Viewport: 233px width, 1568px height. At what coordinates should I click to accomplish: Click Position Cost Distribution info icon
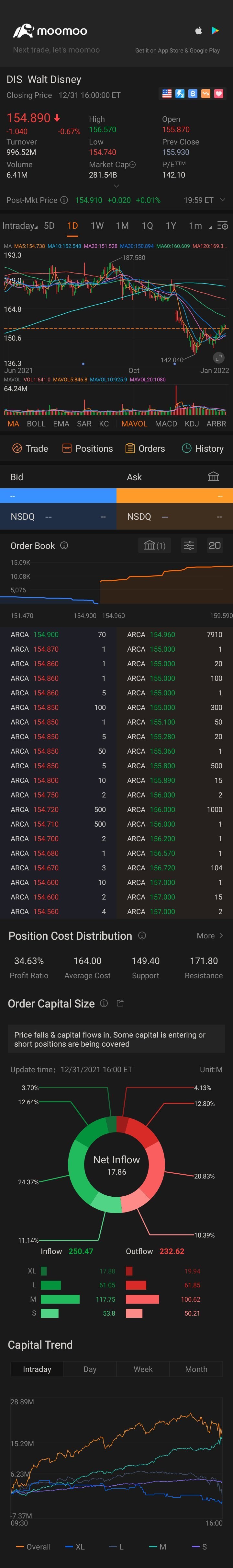(142, 935)
